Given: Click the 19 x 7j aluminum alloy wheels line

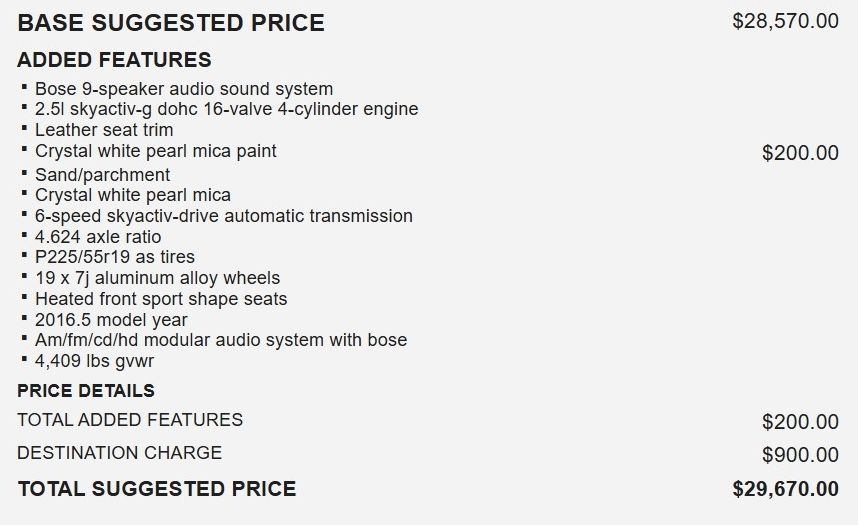Looking at the screenshot, I should (x=157, y=278).
